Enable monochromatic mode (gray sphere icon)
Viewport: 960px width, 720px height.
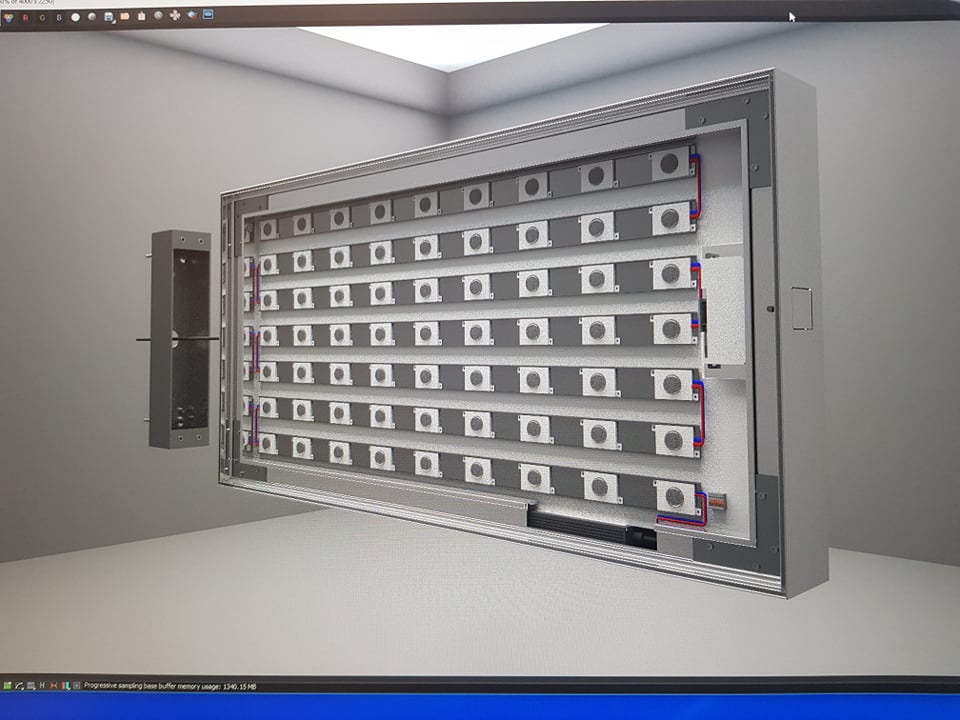click(x=92, y=17)
